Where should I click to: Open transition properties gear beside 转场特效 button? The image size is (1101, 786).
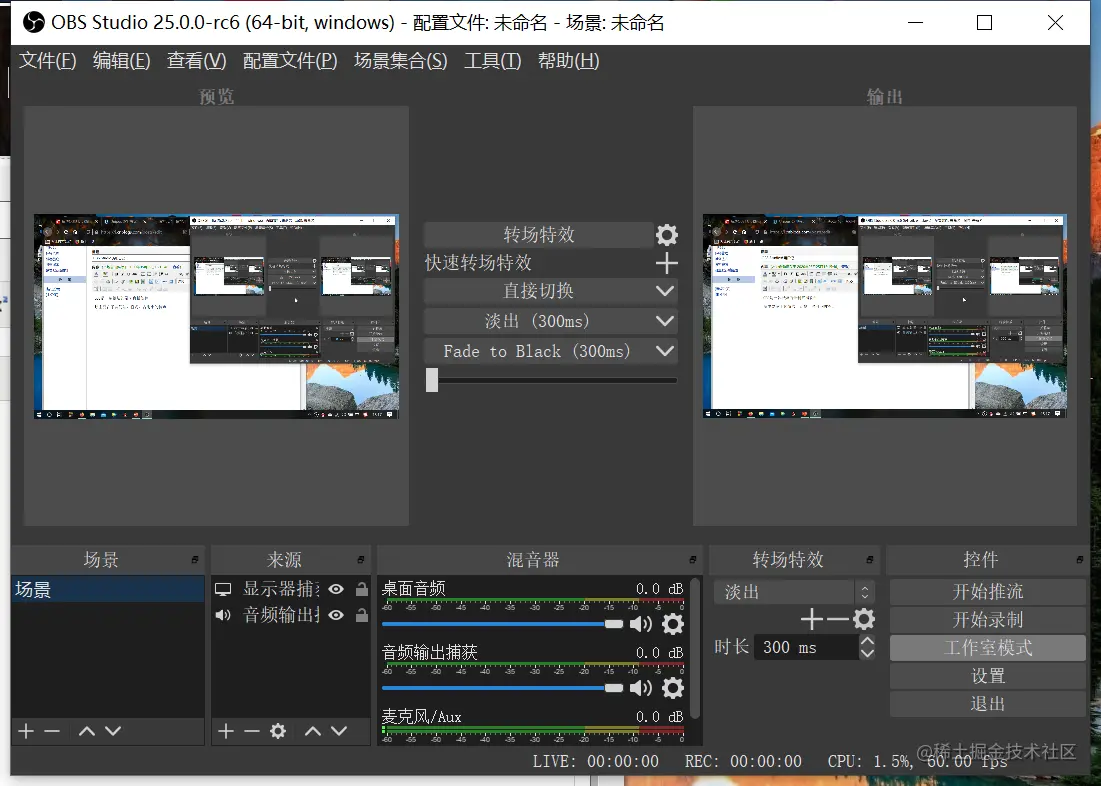[666, 235]
